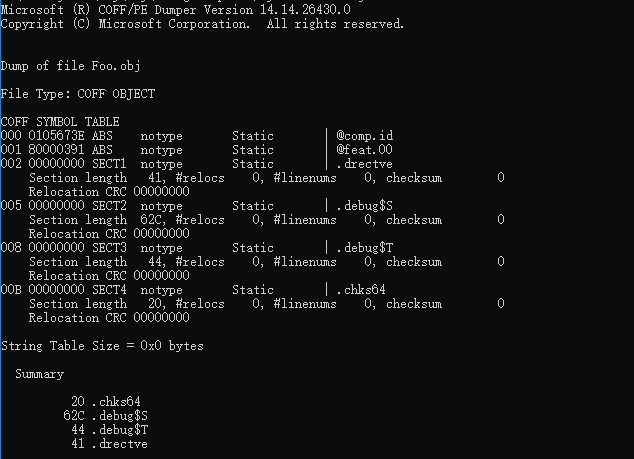Select the .drectve entry under Summary
This screenshot has height=459, width=634.
pos(119,444)
